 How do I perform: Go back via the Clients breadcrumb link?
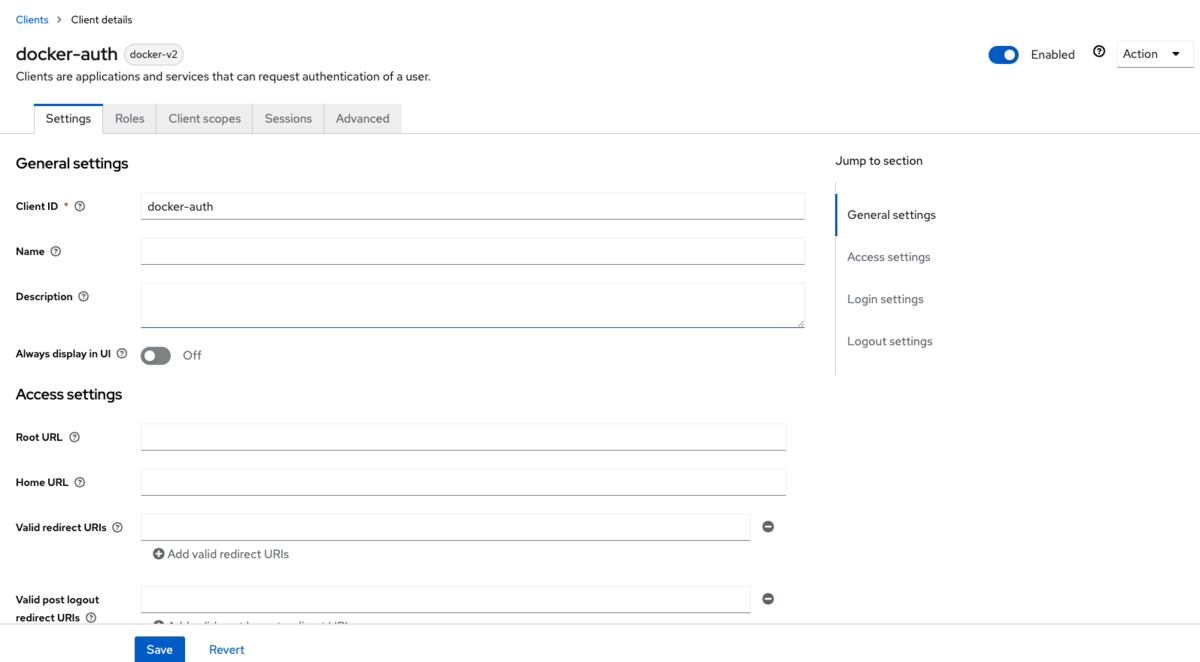point(32,19)
